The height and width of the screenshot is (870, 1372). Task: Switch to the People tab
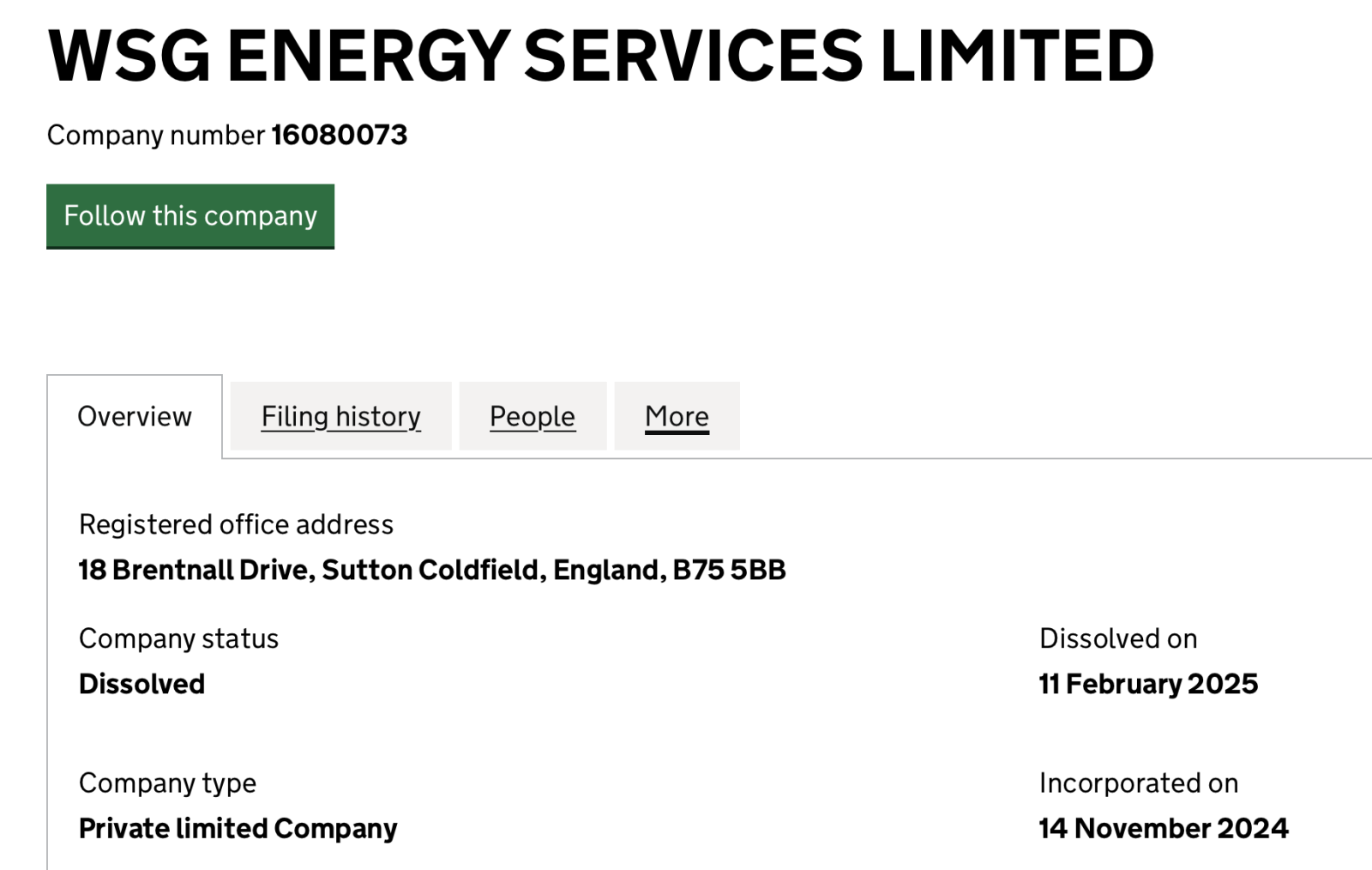532,417
